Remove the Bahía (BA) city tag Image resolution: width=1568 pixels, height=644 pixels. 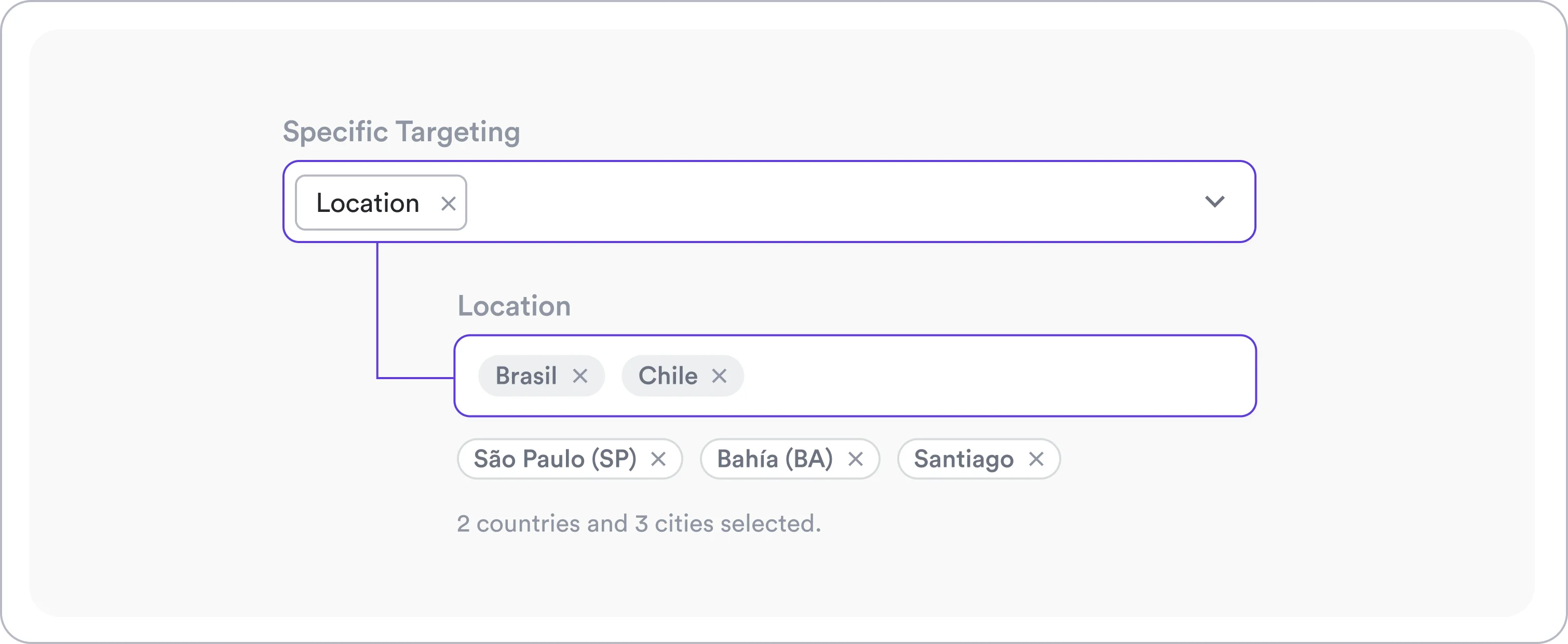click(x=856, y=460)
